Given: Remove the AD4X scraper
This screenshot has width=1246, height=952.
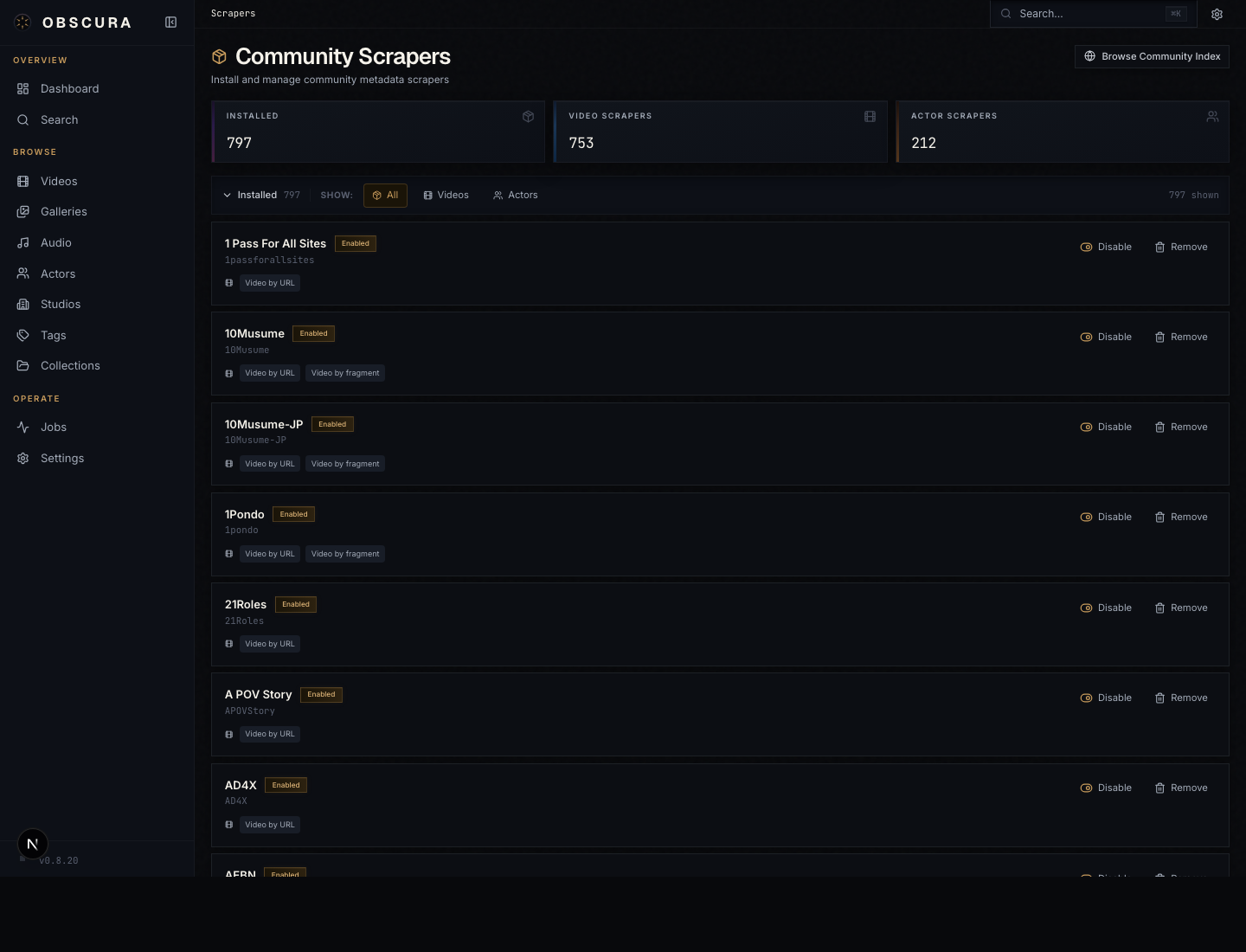Looking at the screenshot, I should click(1181, 788).
